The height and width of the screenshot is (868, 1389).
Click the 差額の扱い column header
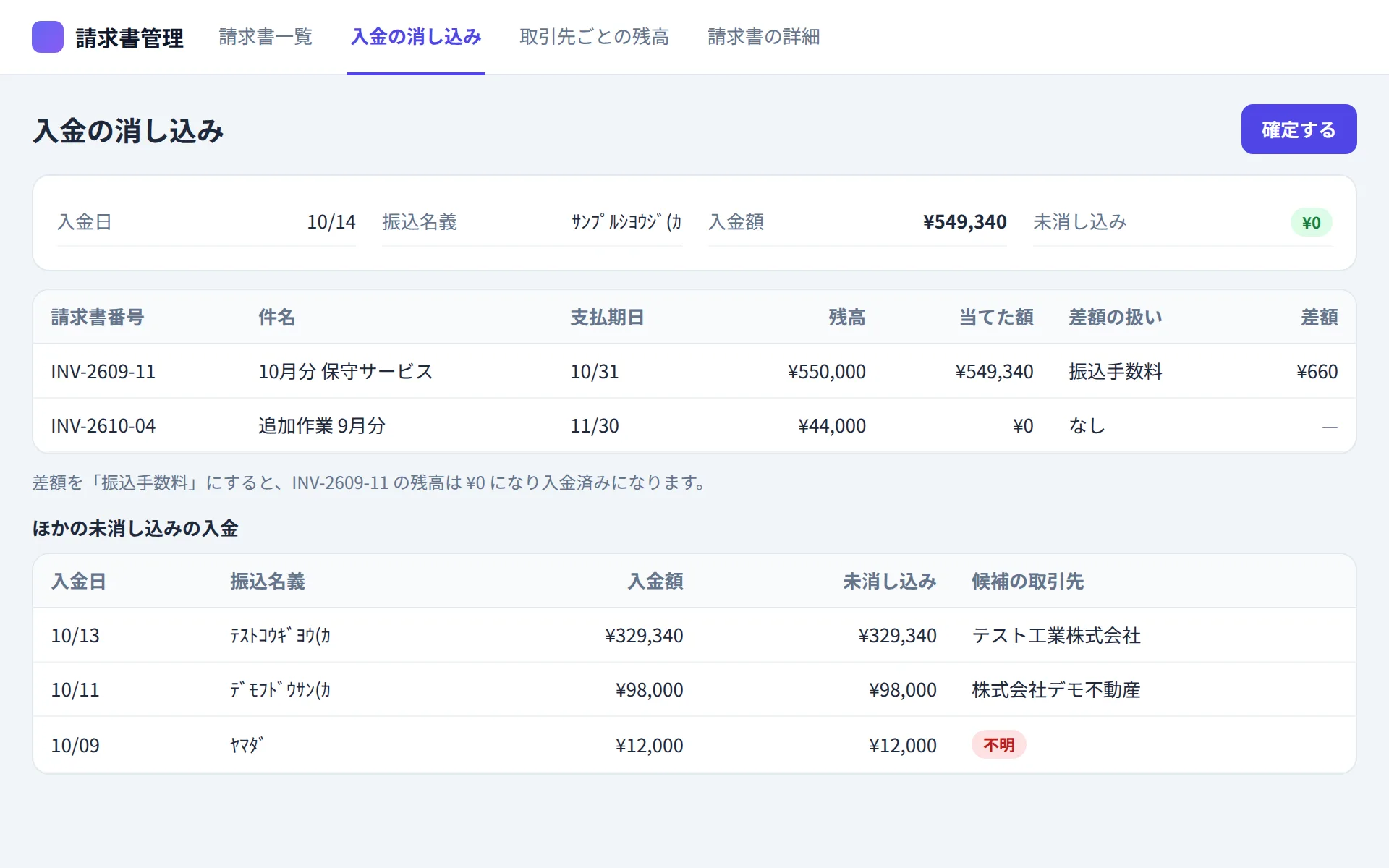[1116, 318]
